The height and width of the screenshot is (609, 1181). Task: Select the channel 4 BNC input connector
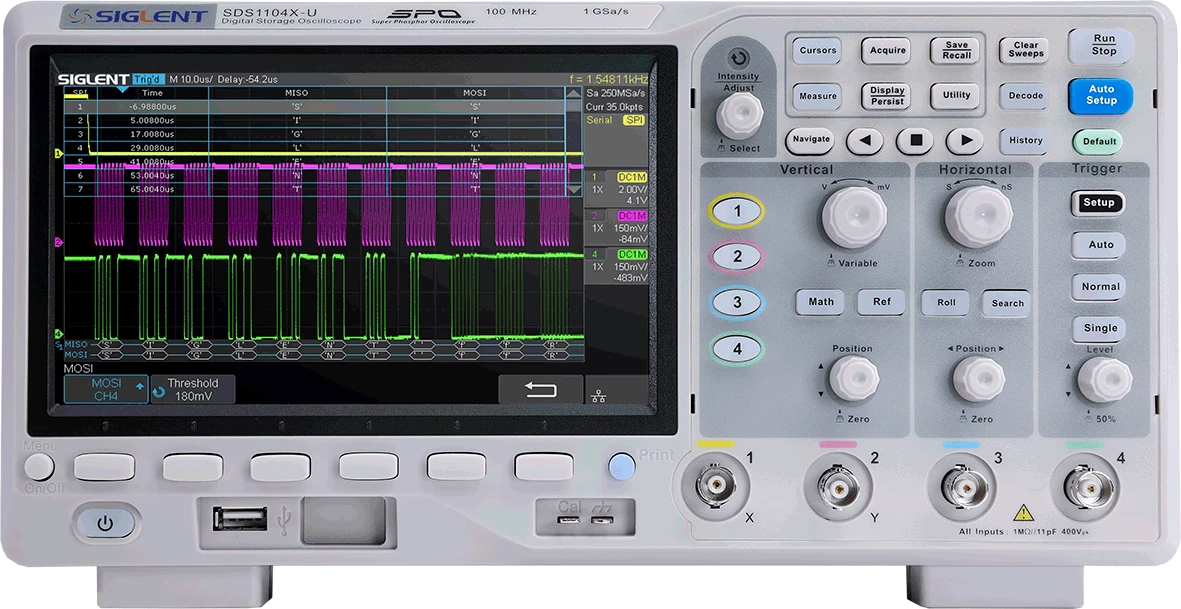[x=1091, y=488]
